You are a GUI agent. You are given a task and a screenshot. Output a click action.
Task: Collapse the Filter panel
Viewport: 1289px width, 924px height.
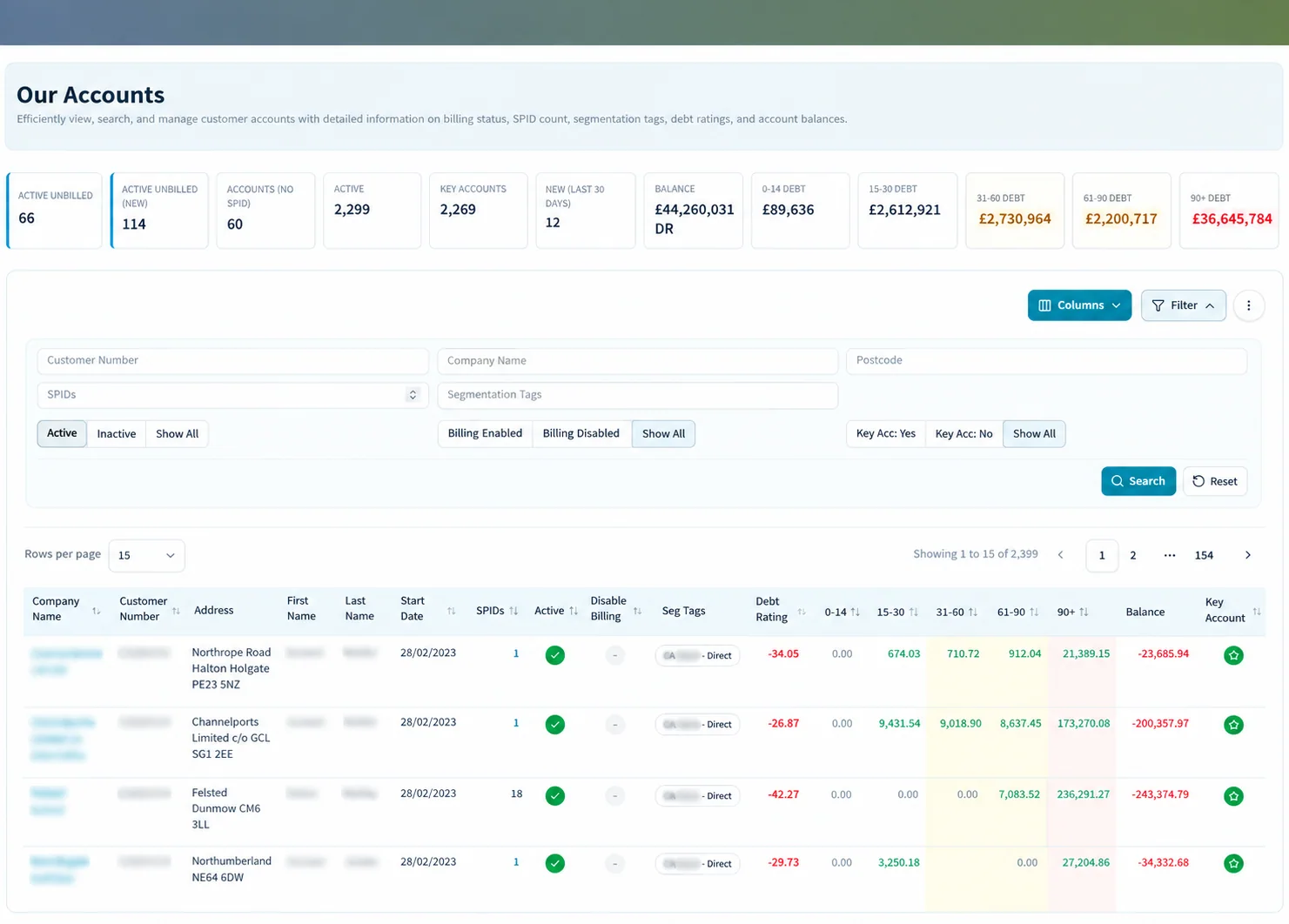pyautogui.click(x=1183, y=305)
